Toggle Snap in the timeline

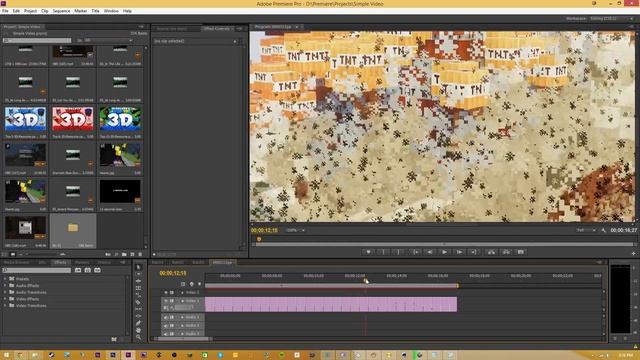[183, 284]
